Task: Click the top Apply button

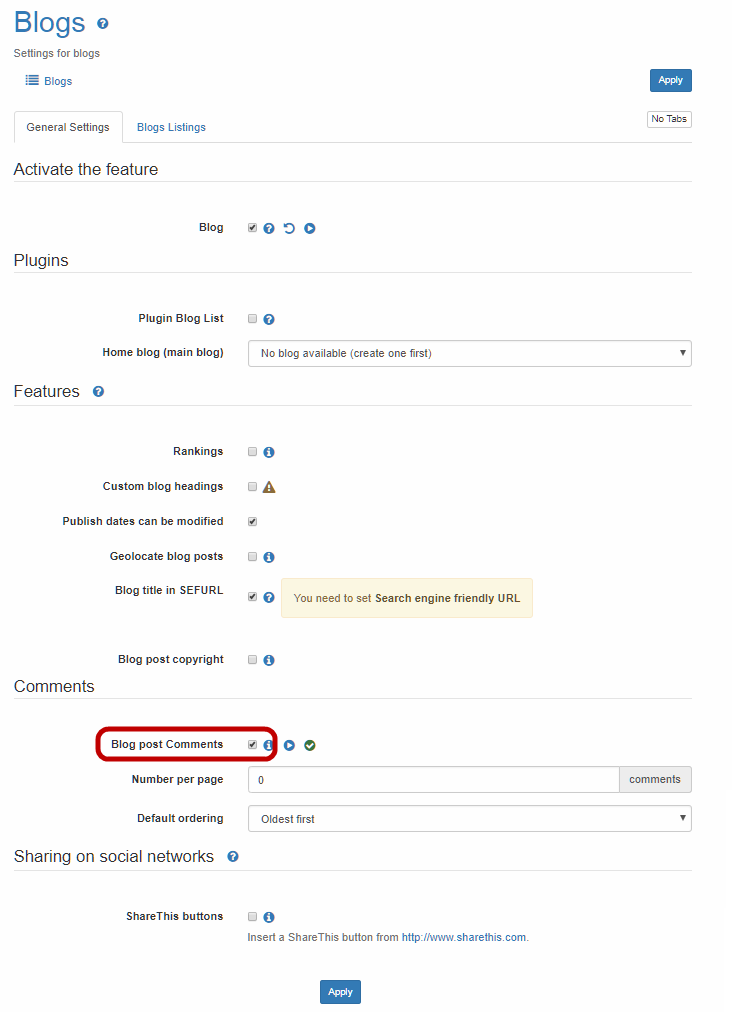Action: coord(670,80)
